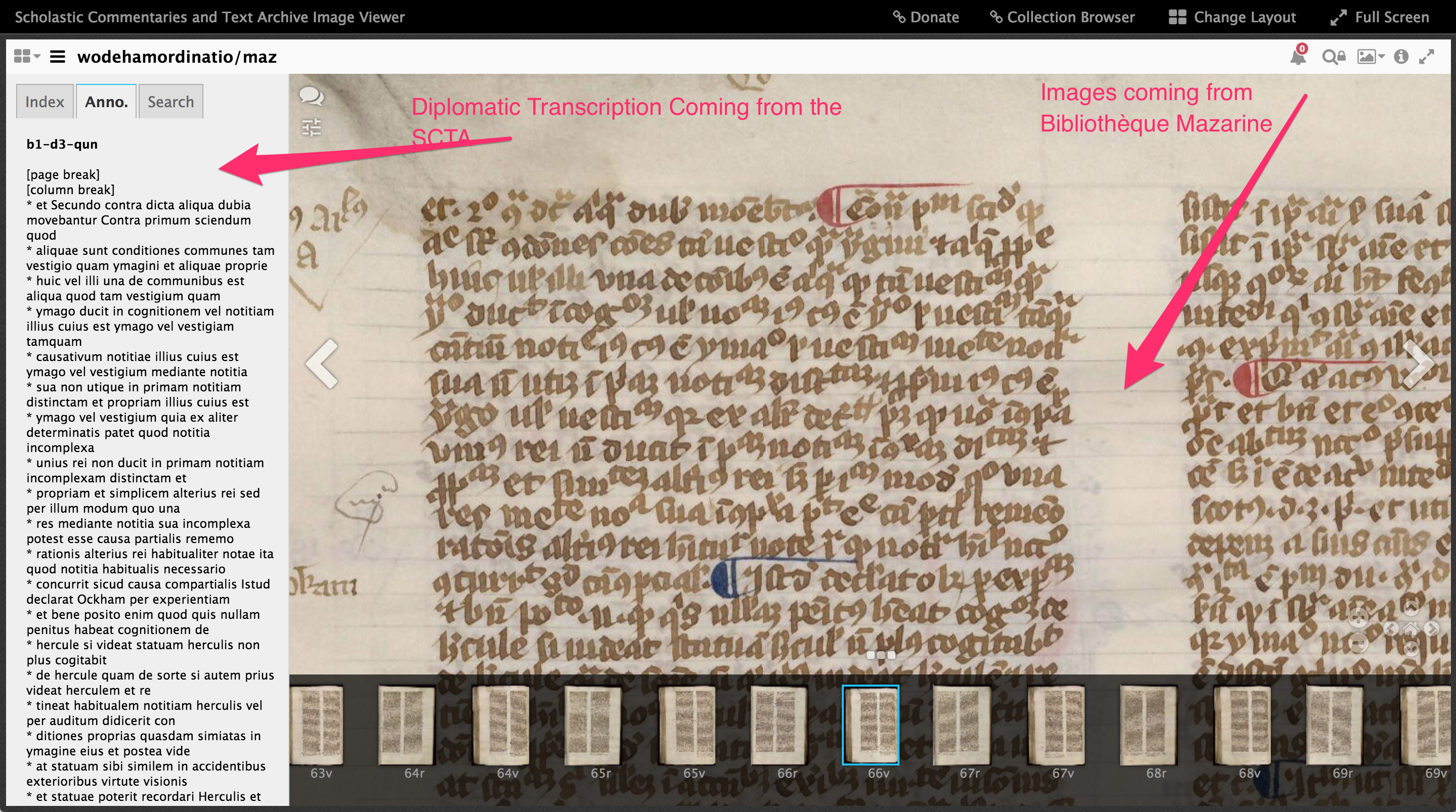Viewport: 1456px width, 812px height.
Task: Click annotation line 'sua non utique in primam notitiam'
Action: tap(139, 387)
